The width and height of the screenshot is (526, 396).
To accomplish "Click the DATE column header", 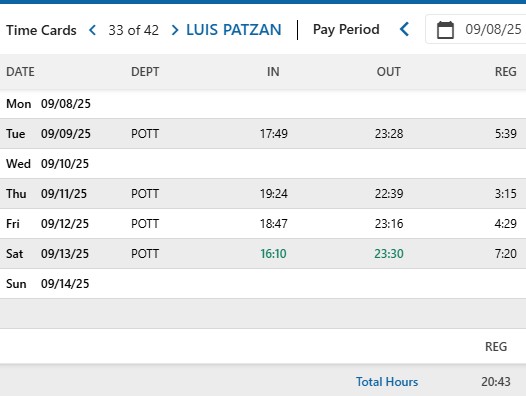I will click(x=20, y=71).
